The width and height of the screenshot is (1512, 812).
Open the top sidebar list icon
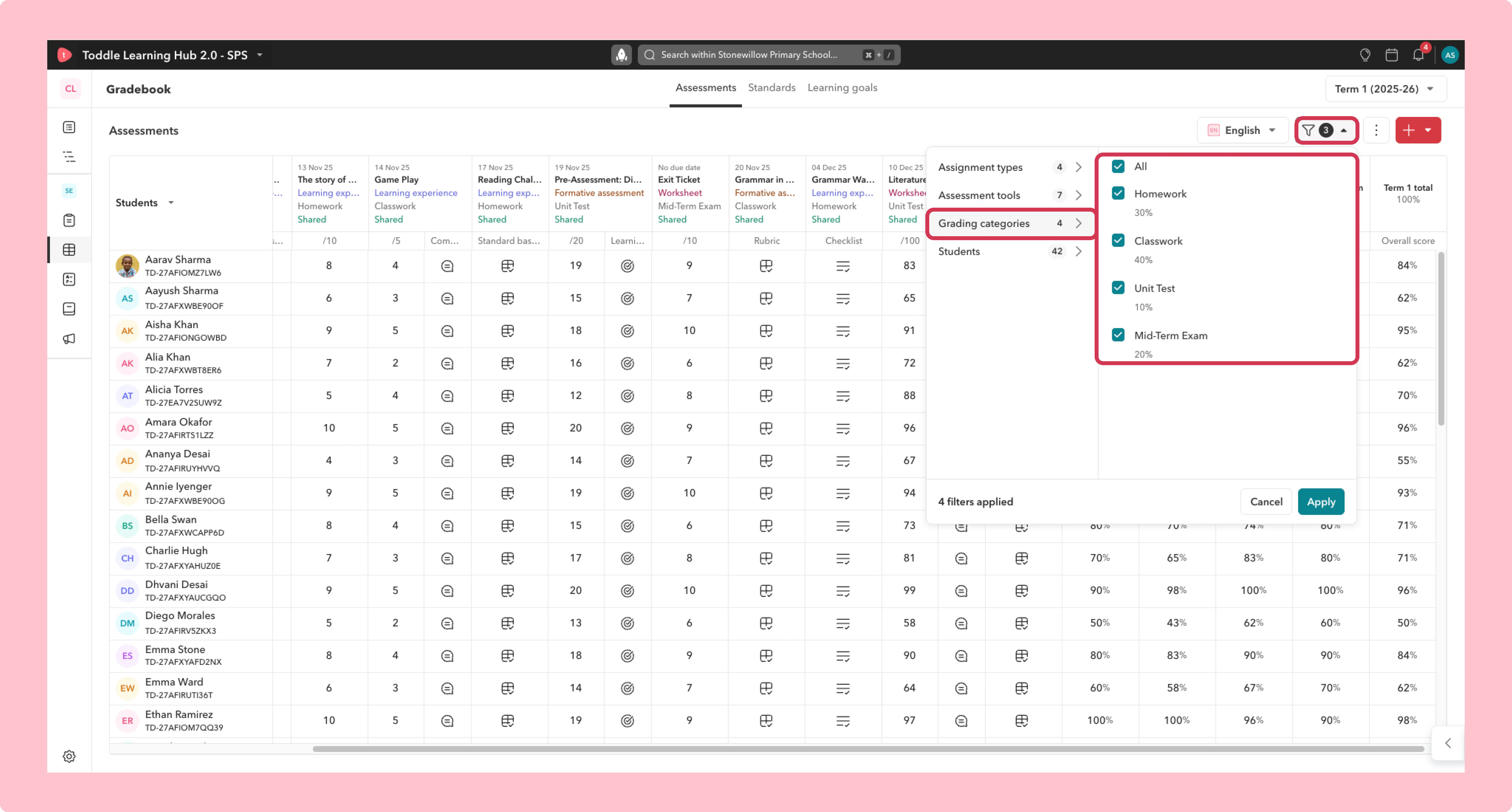pyautogui.click(x=69, y=127)
